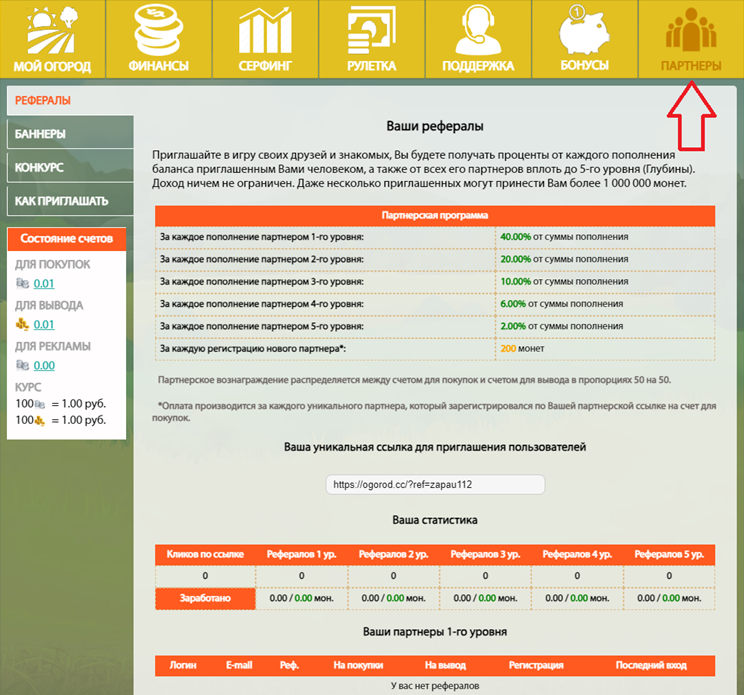Click silver coins icon under Для рекламы
Viewport: 744px width, 695px height.
pos(22,365)
